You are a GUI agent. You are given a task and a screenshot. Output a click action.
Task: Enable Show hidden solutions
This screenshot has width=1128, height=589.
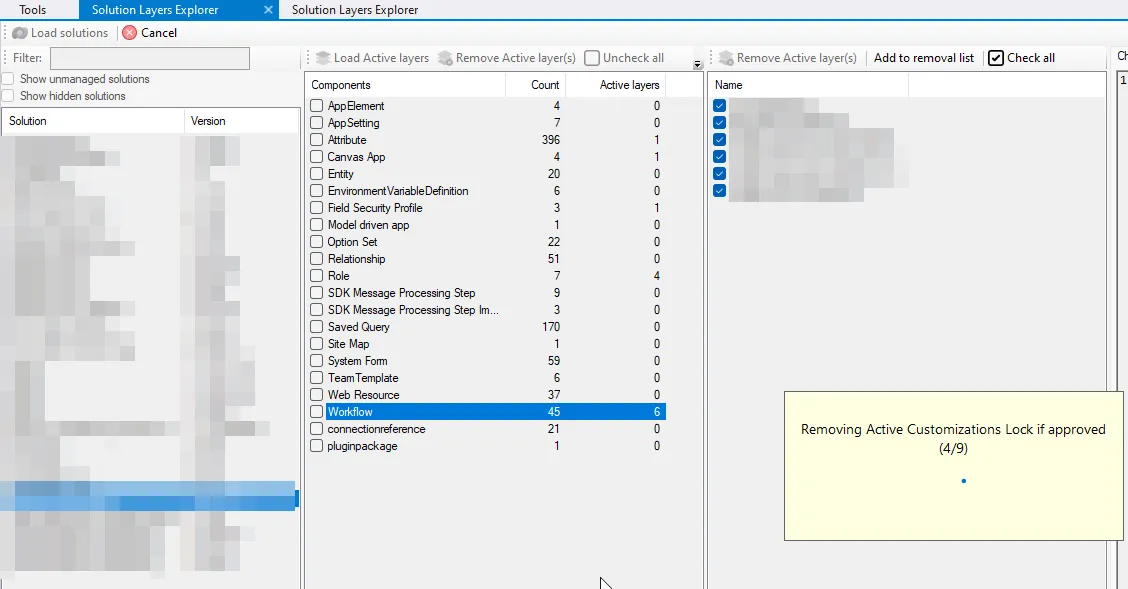tap(8, 96)
